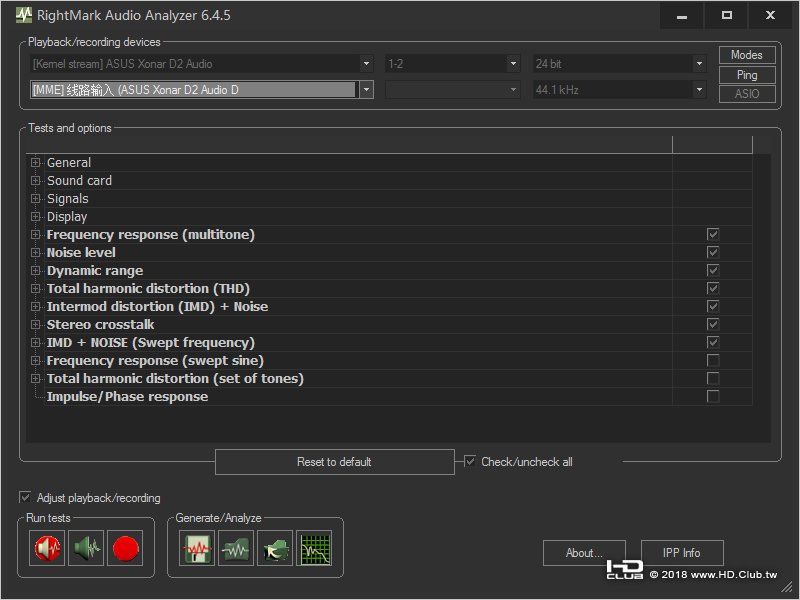
Task: Open the 1-2 channel dropdown
Action: [x=513, y=64]
